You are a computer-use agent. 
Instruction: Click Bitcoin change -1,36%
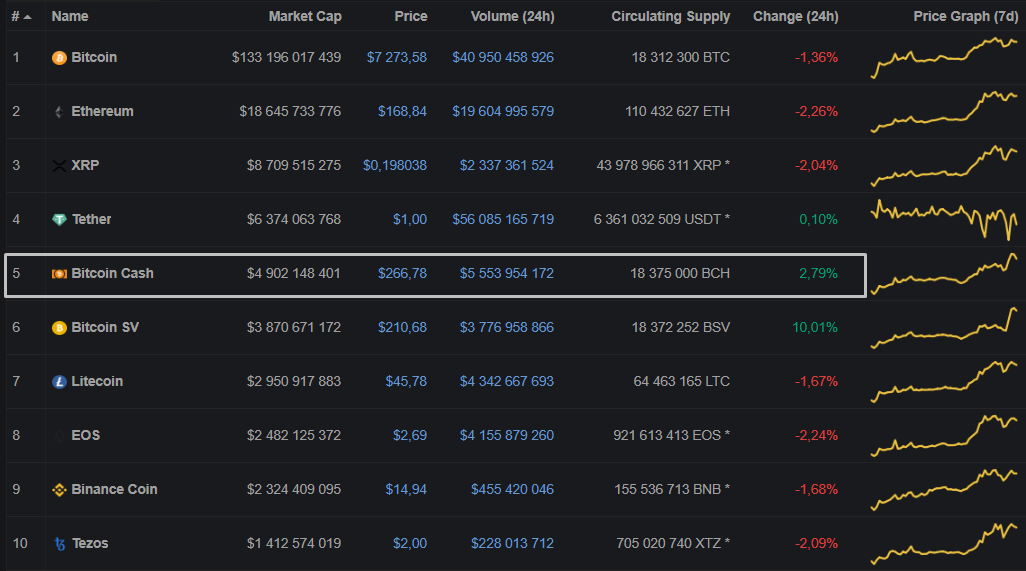pyautogui.click(x=816, y=58)
